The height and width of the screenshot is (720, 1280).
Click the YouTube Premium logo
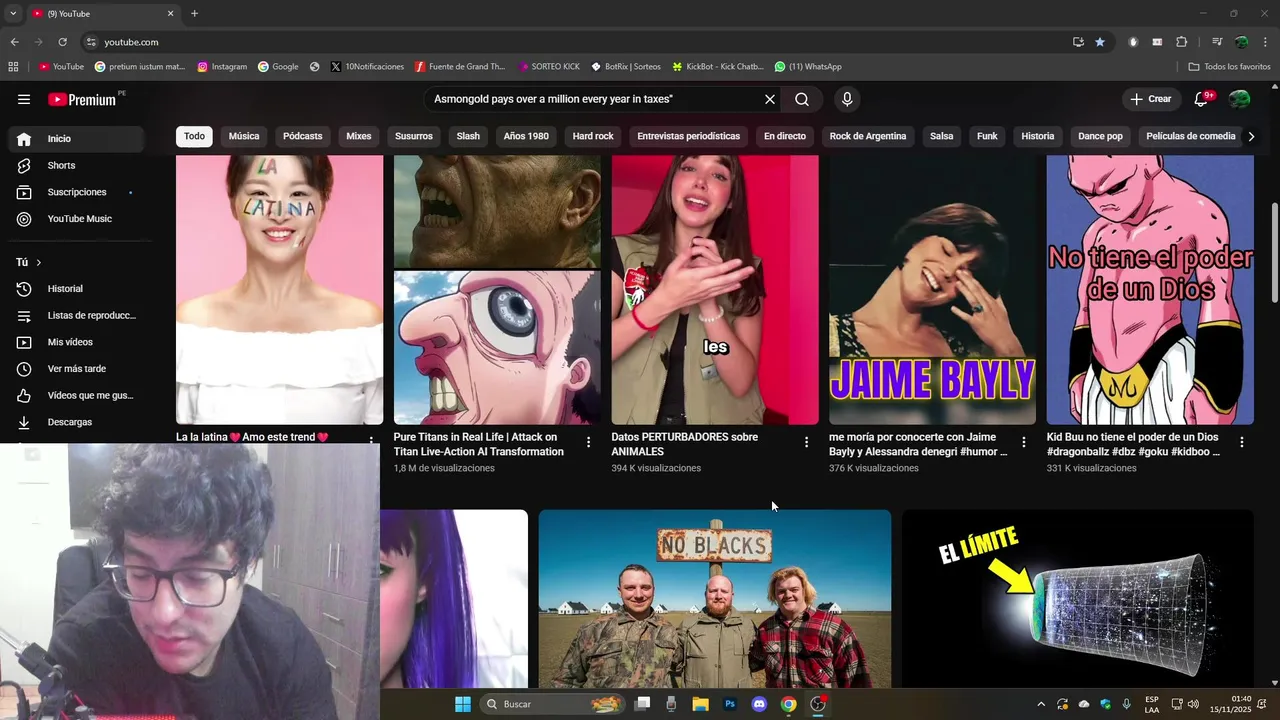[x=84, y=99]
